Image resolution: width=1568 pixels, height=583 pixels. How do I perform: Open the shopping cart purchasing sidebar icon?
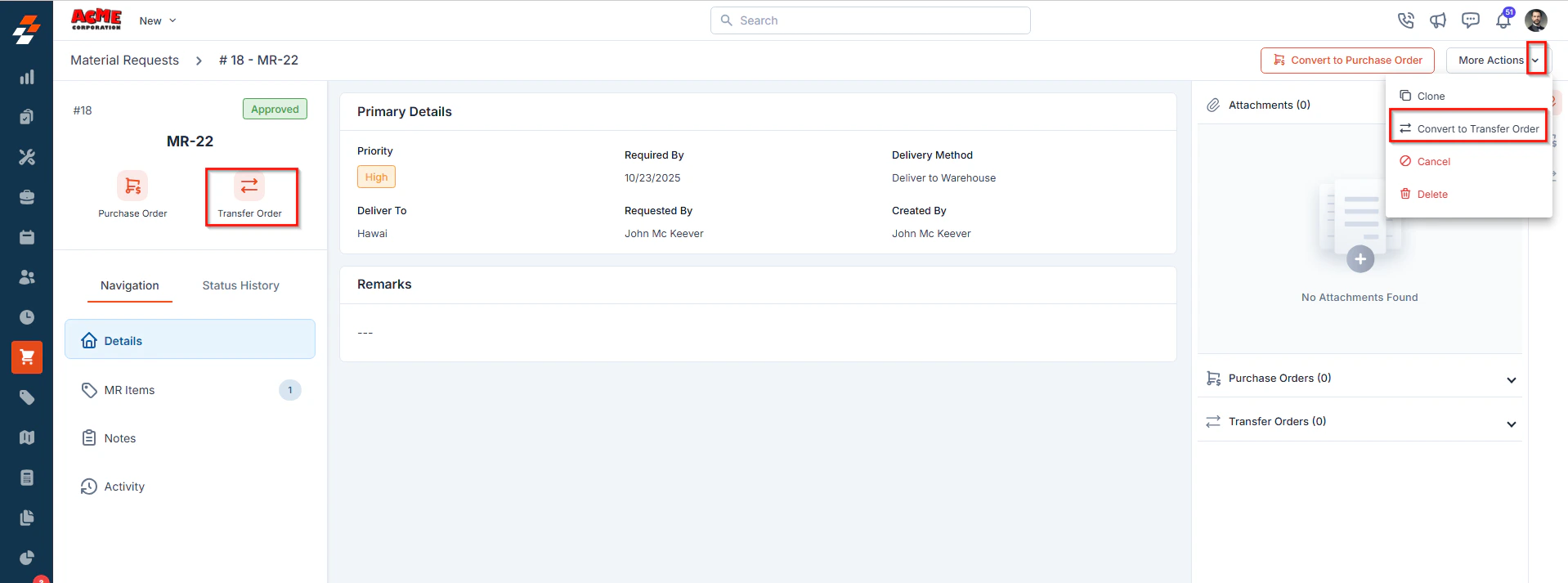pos(27,357)
